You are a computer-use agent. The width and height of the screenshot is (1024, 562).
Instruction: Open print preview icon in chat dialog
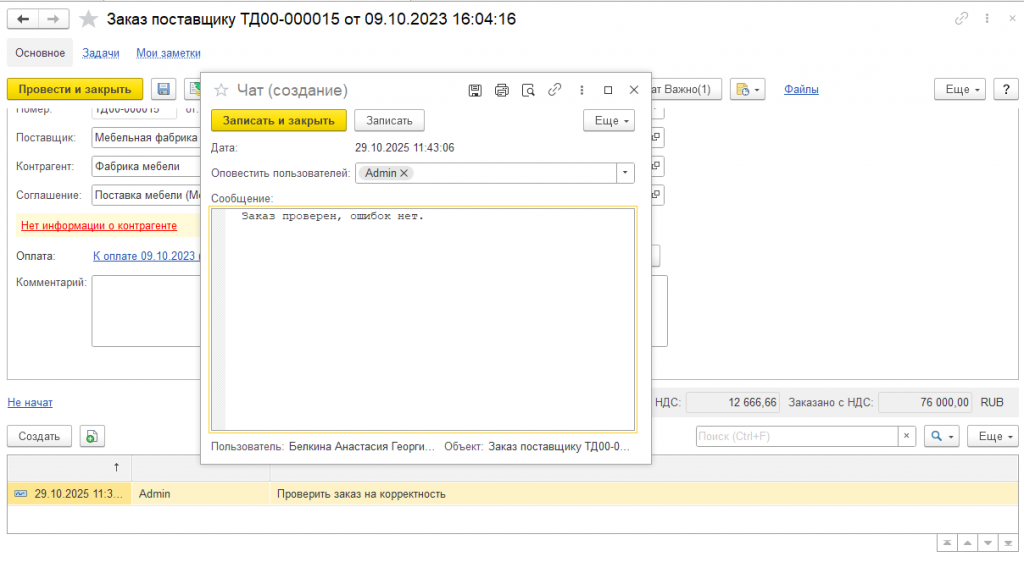tap(528, 90)
